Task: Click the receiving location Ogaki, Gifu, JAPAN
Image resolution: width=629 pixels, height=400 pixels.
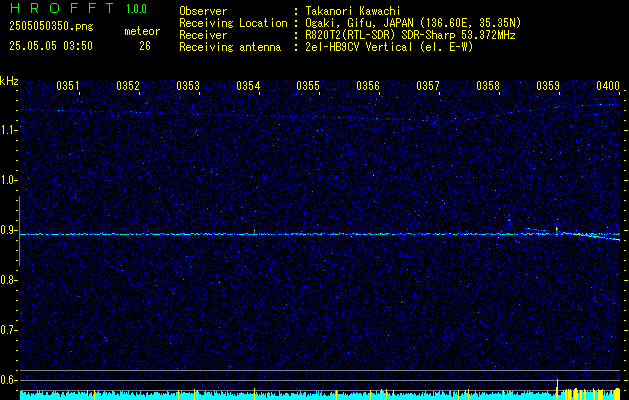Action: (x=414, y=23)
